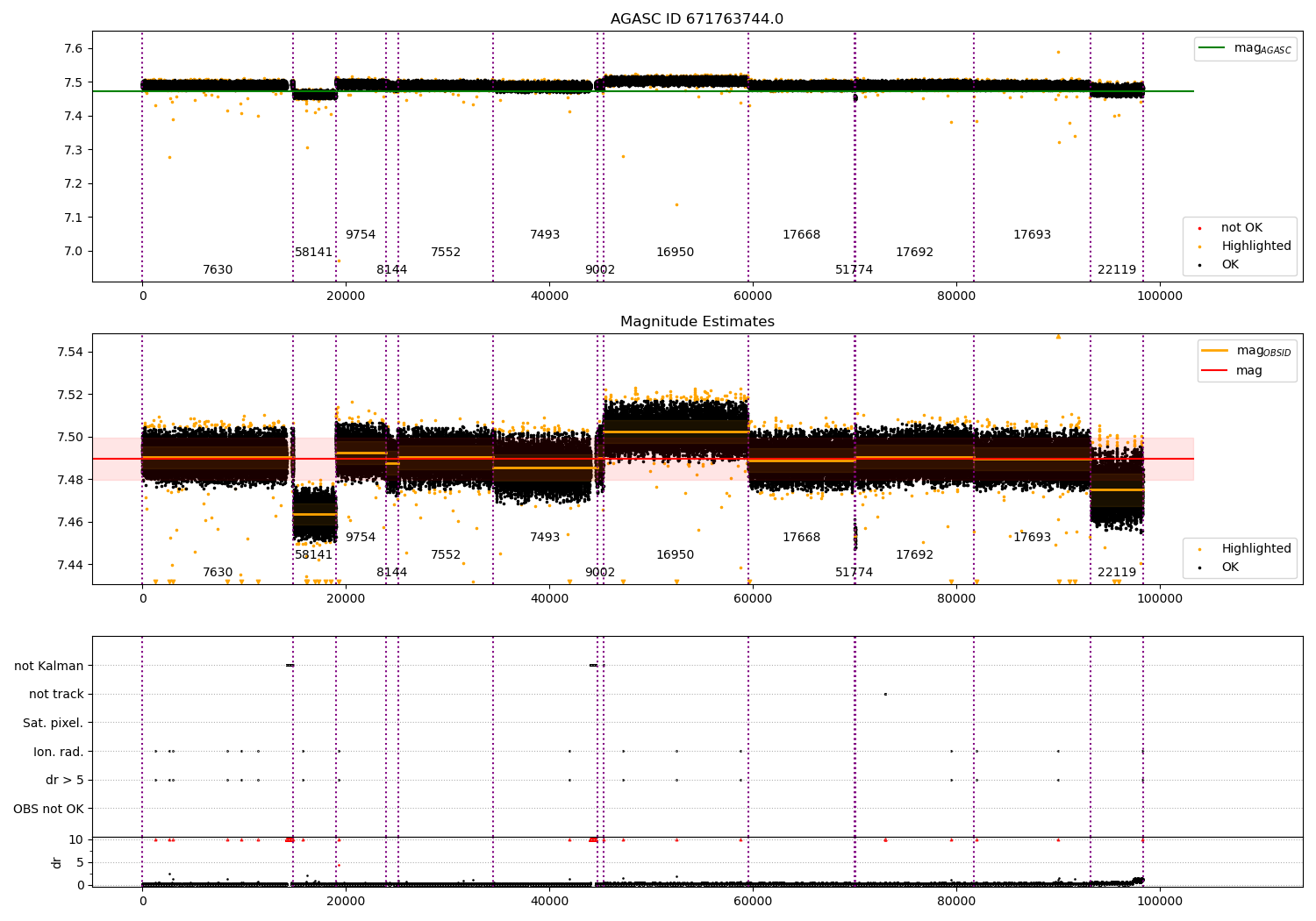Click obsid 22119 in Magnitude Estimates plot
This screenshot has width=1316, height=921.
click(1117, 573)
